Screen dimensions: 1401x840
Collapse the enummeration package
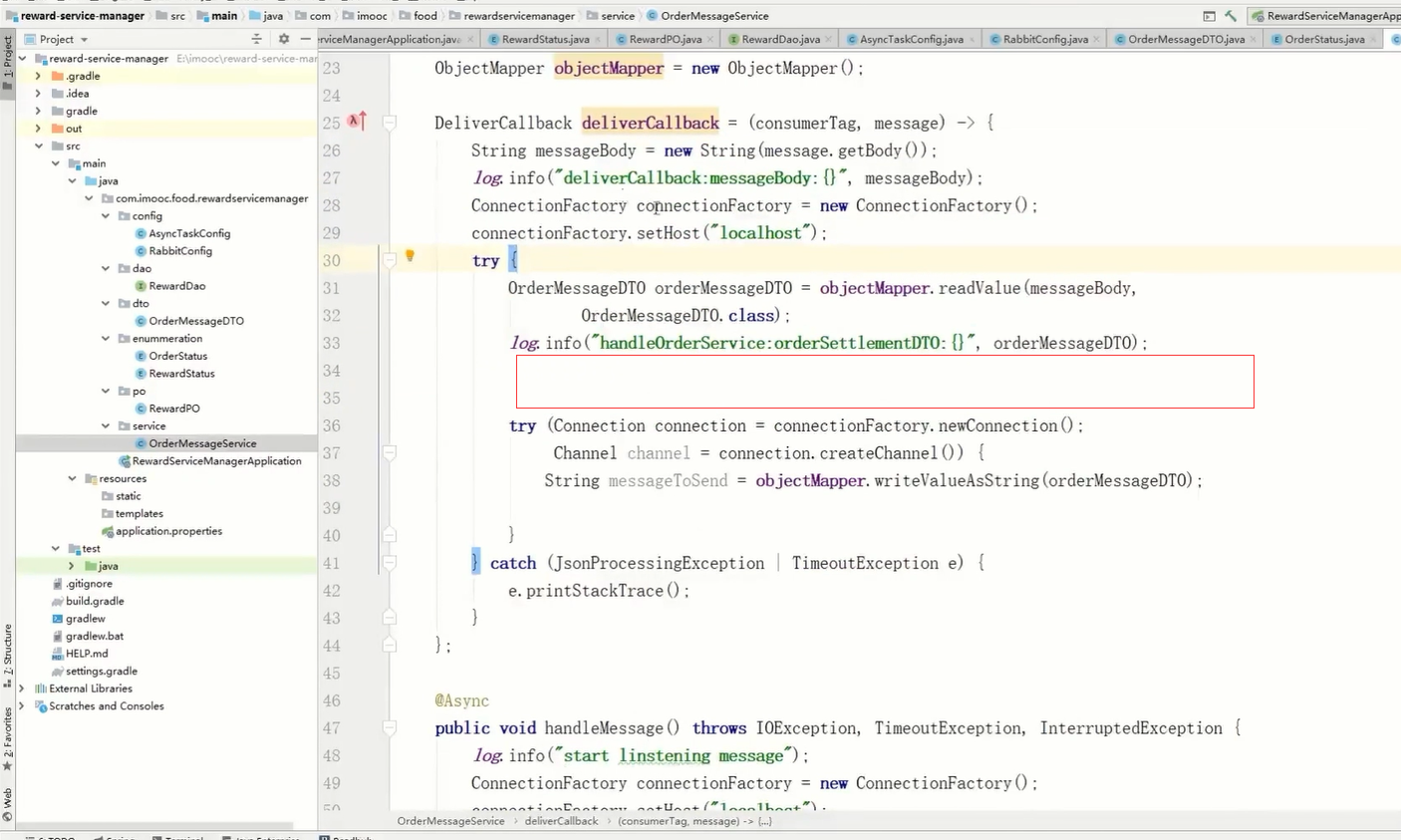pyautogui.click(x=106, y=338)
